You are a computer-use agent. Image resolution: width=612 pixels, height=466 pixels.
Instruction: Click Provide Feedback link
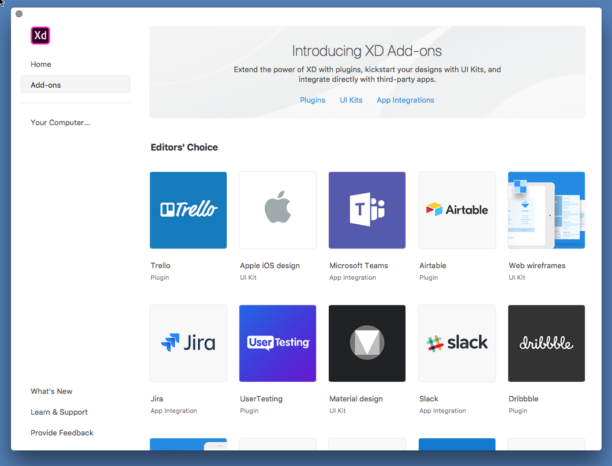pyautogui.click(x=62, y=433)
